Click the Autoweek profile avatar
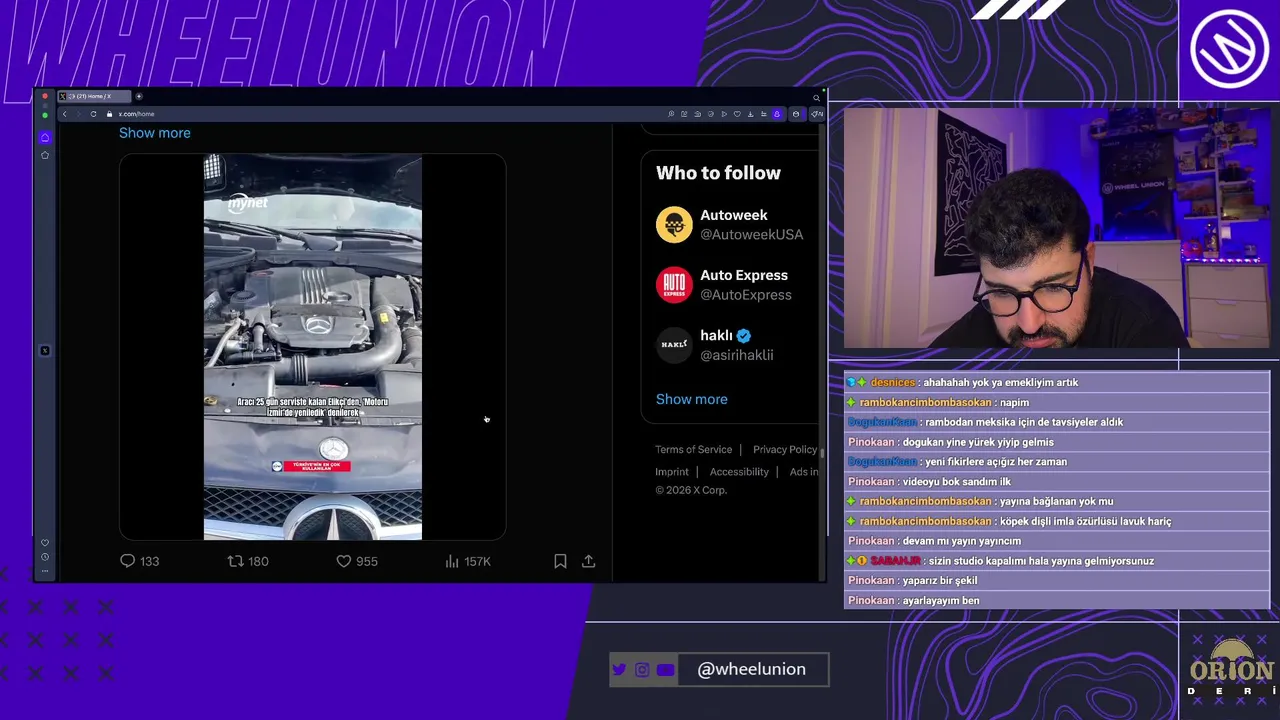1280x720 pixels. tap(674, 225)
